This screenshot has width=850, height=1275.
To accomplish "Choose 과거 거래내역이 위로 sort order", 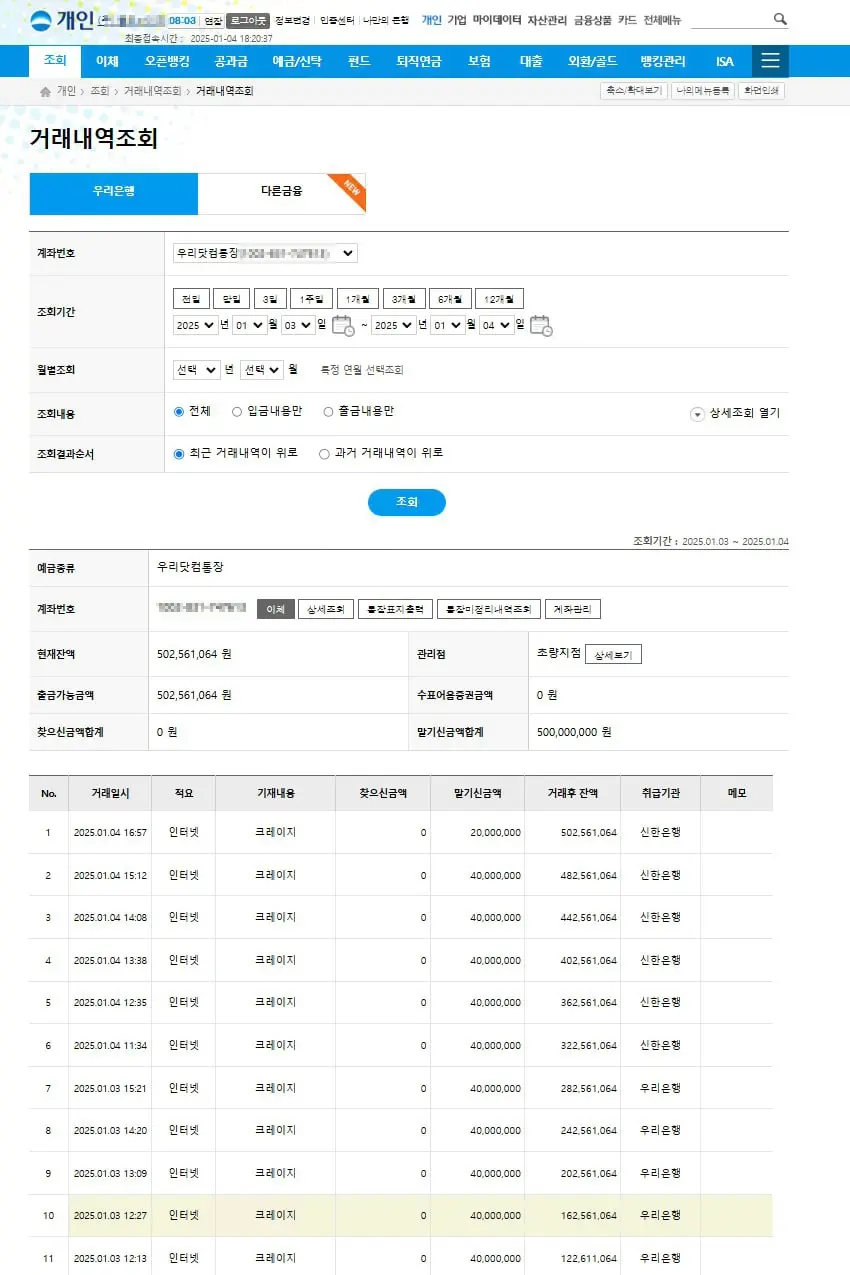I will [324, 453].
